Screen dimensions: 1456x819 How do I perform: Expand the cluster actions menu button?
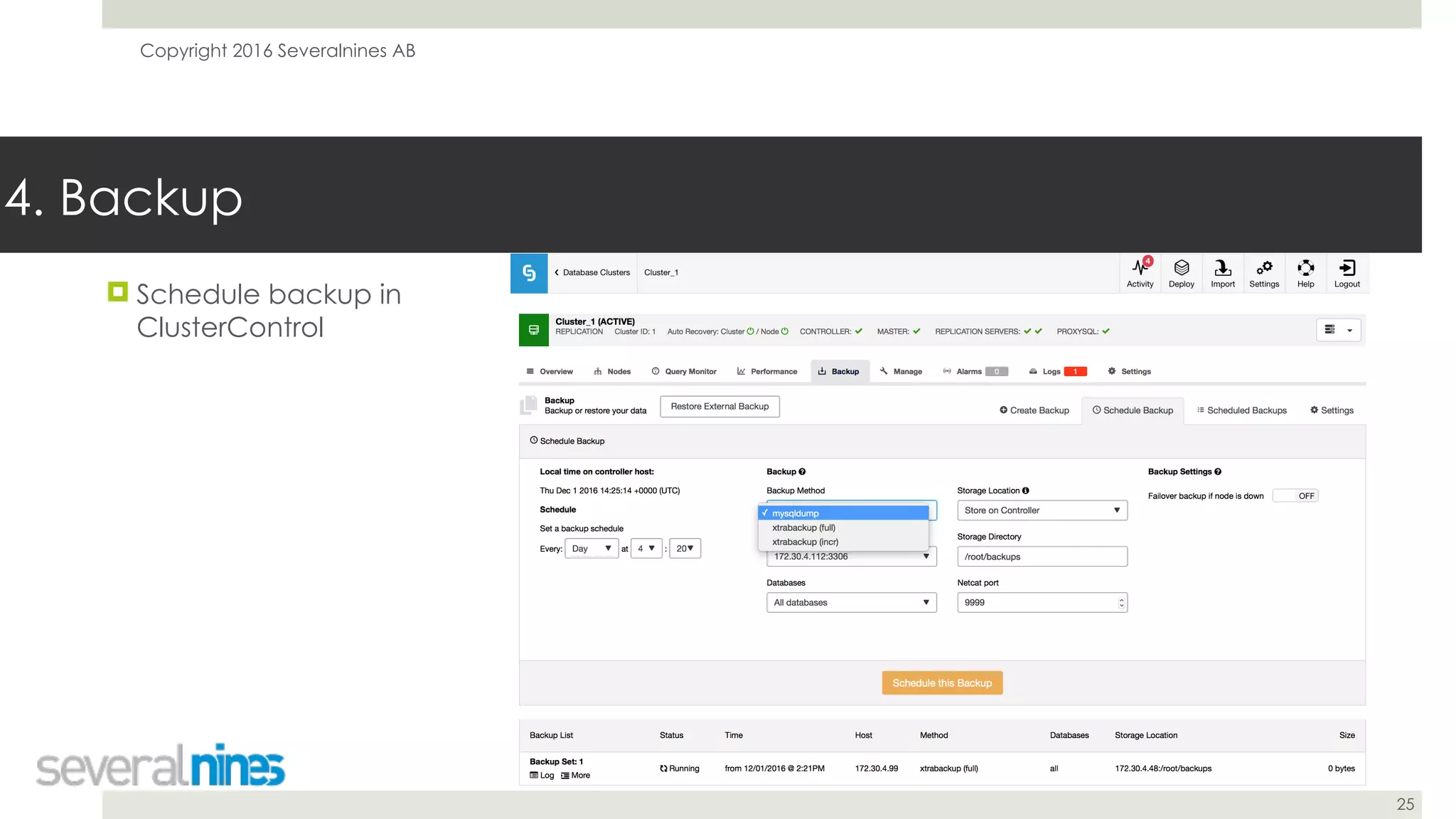[x=1338, y=330]
